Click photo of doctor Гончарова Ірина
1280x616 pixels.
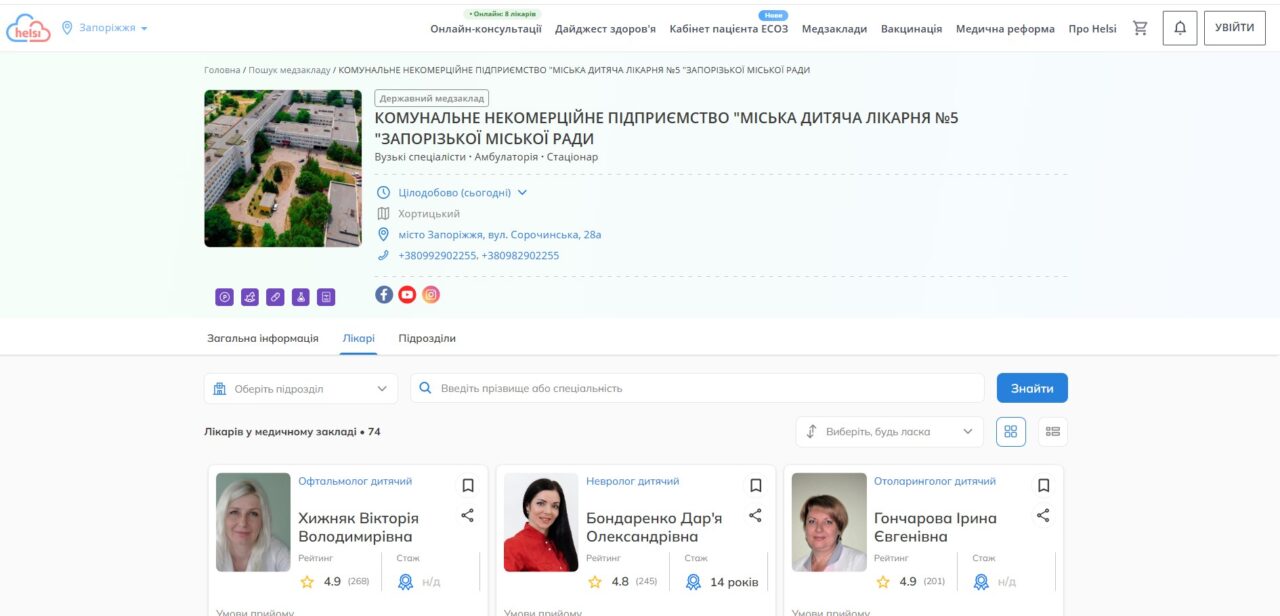point(829,522)
